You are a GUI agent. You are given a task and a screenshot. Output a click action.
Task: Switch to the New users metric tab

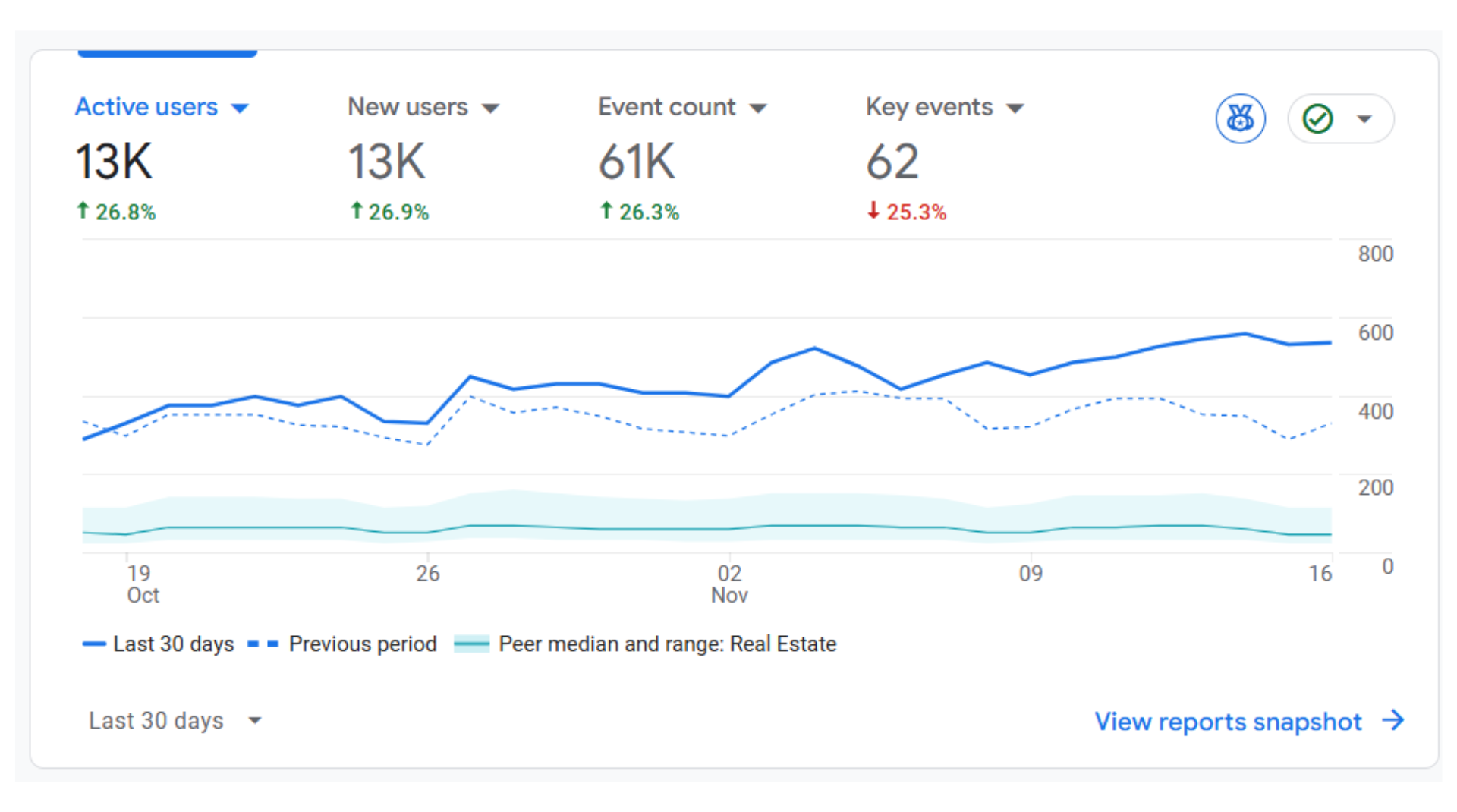pyautogui.click(x=408, y=107)
